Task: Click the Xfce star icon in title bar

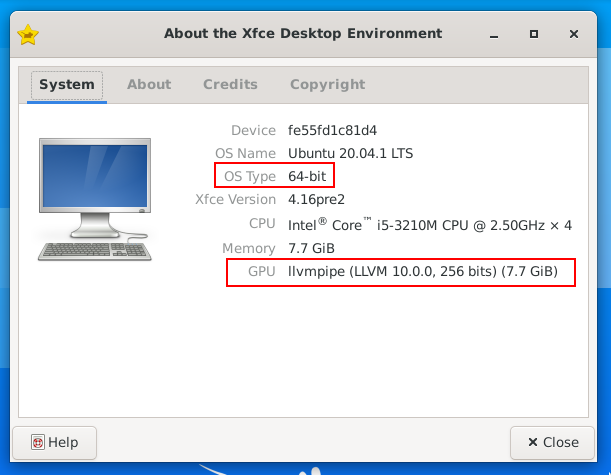Action: pos(28,35)
